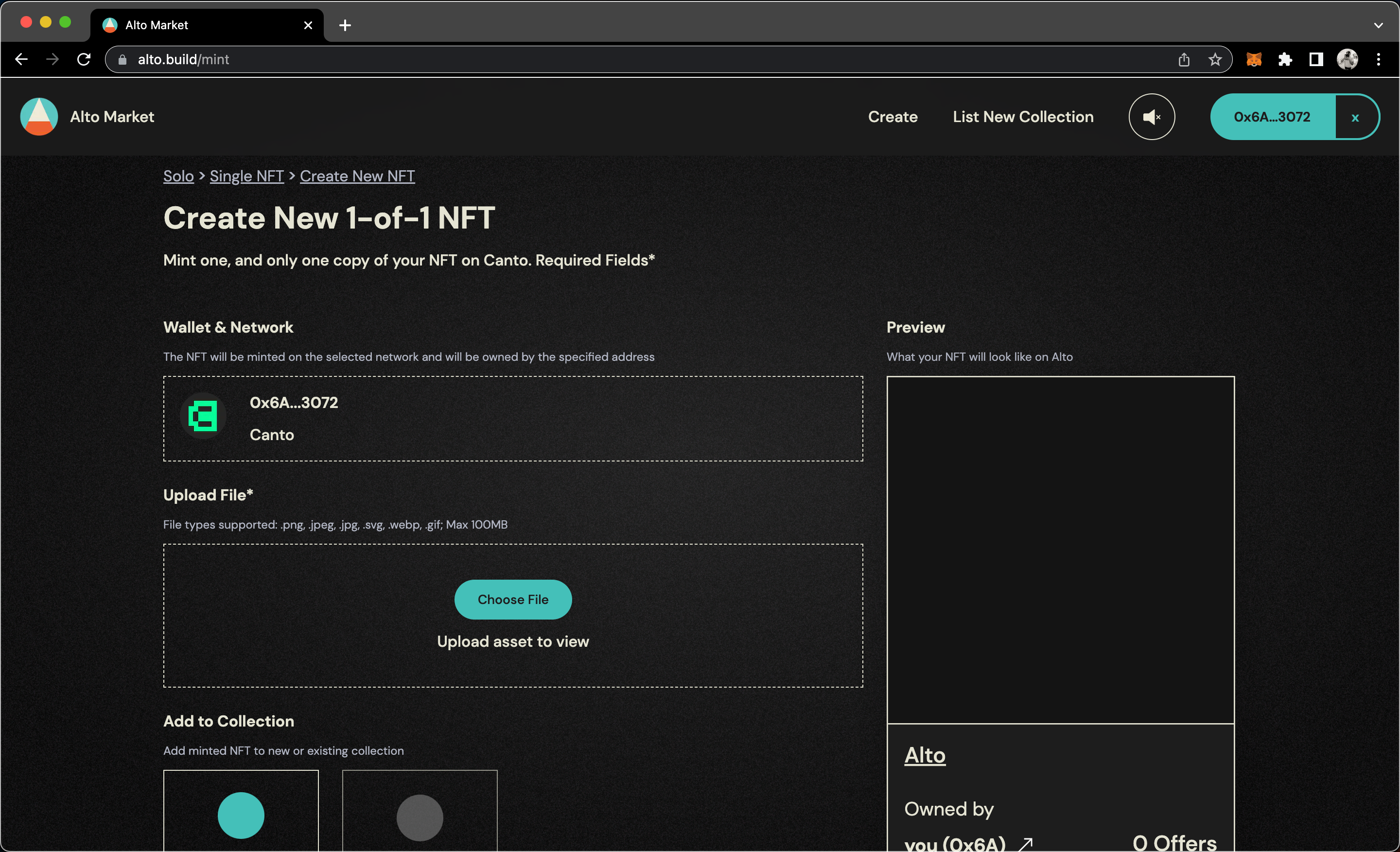
Task: Open a new browser tab
Action: pos(345,25)
